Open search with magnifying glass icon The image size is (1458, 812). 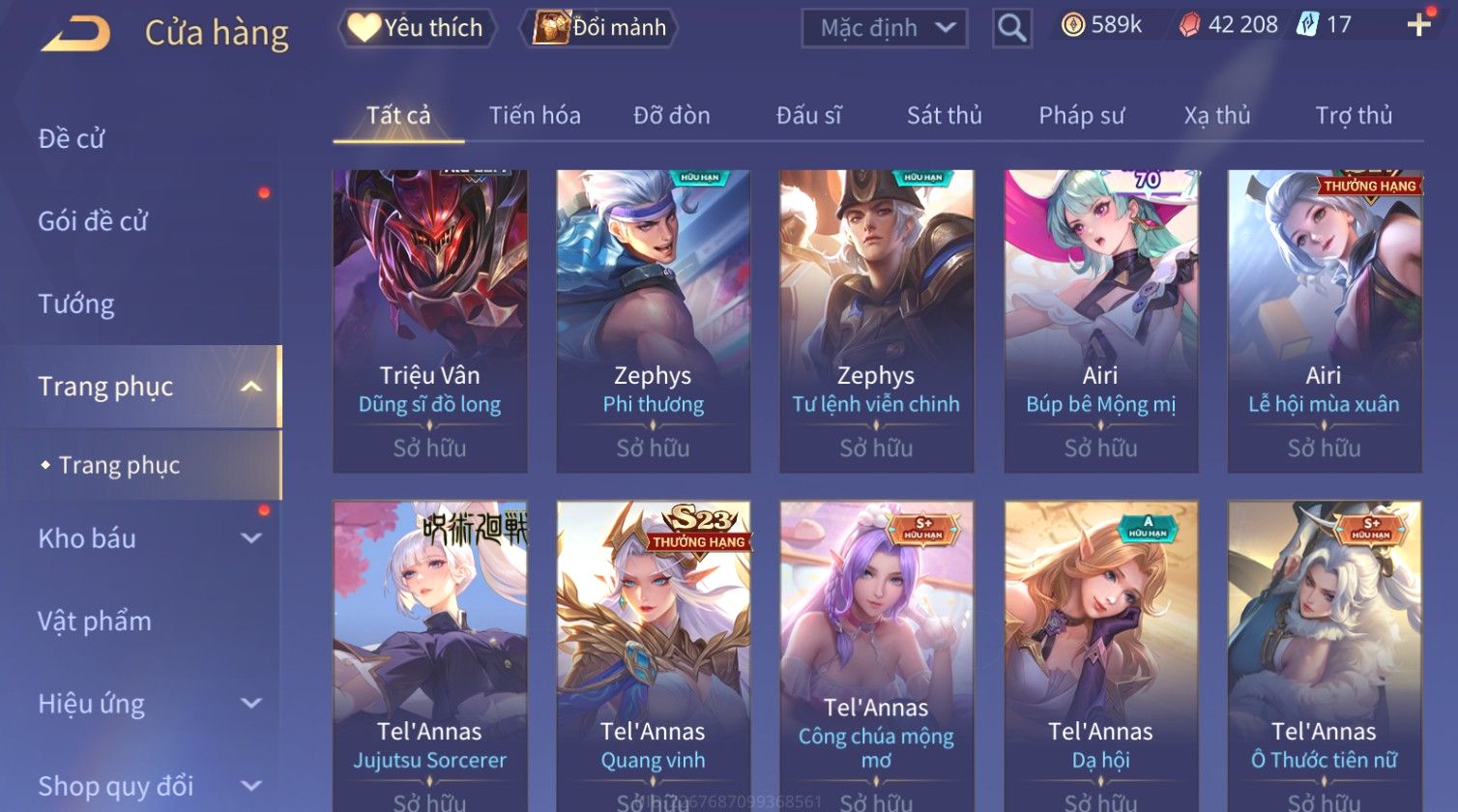[1012, 28]
